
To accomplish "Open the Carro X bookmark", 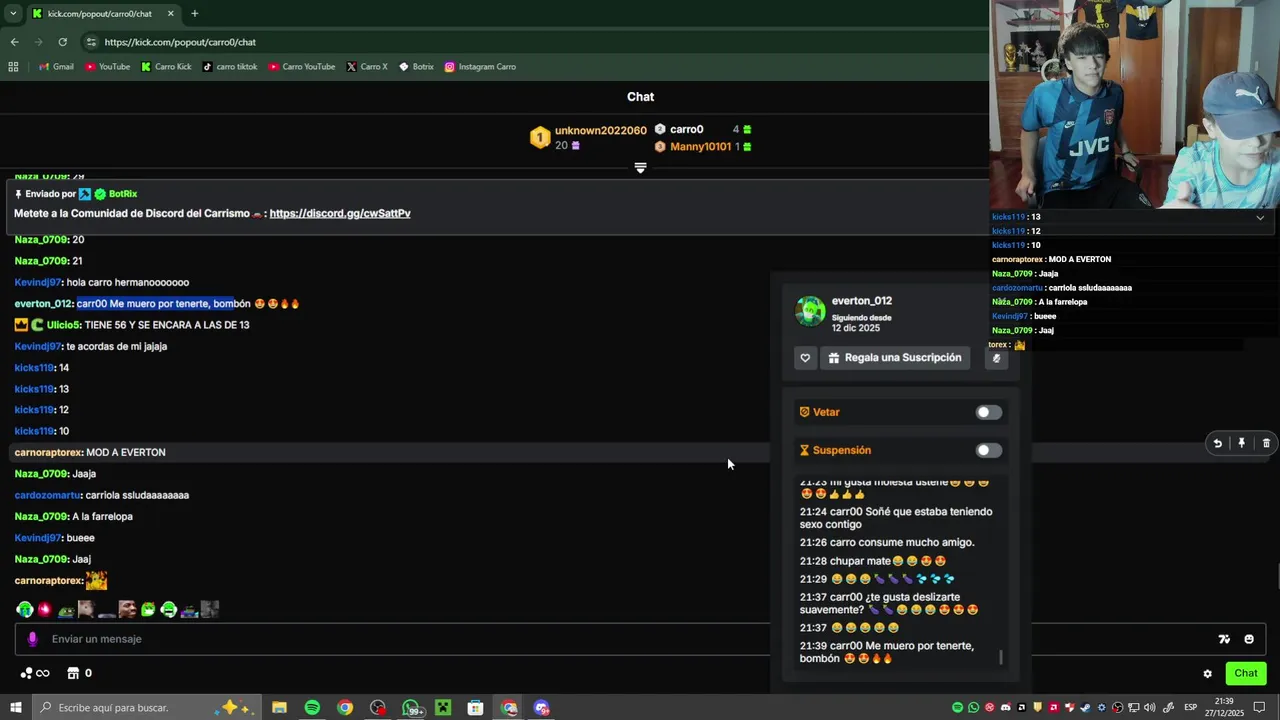I will pyautogui.click(x=367, y=67).
